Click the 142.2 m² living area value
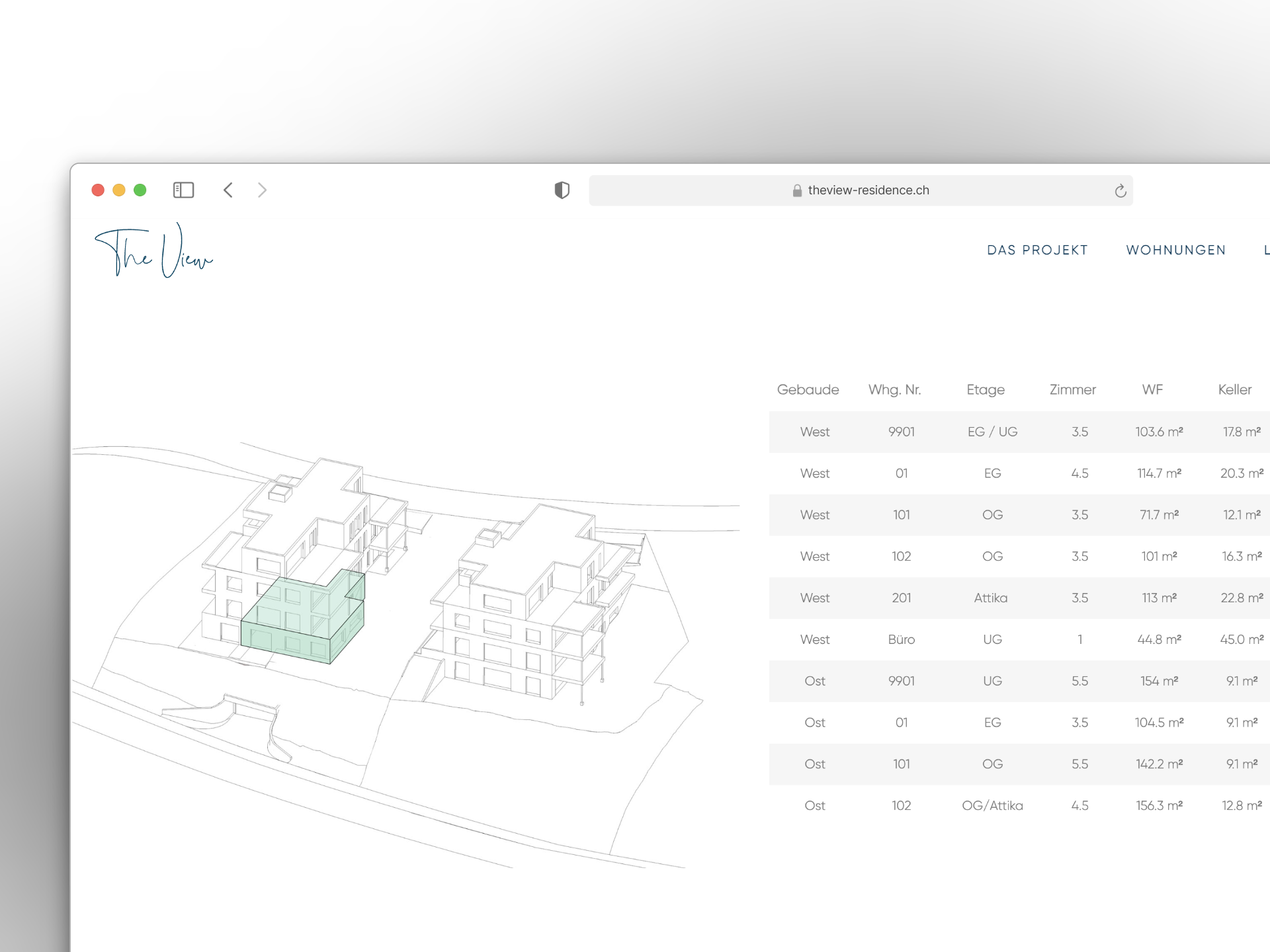 (x=1159, y=765)
